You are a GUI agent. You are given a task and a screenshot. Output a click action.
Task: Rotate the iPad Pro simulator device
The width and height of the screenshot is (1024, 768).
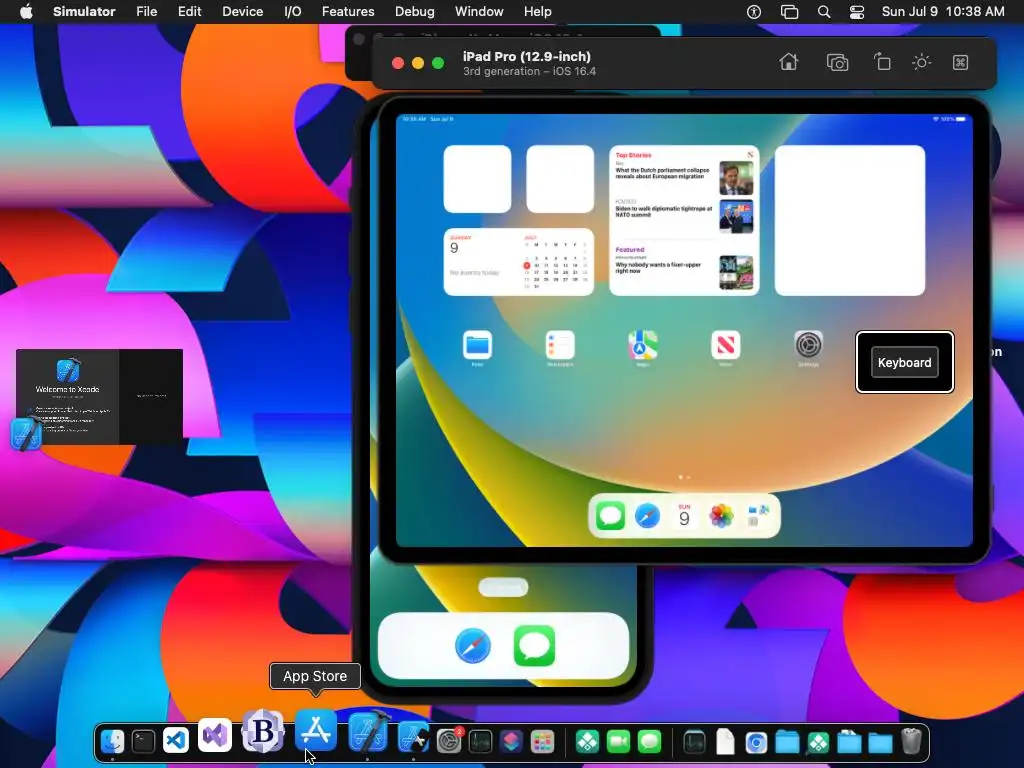pos(882,62)
